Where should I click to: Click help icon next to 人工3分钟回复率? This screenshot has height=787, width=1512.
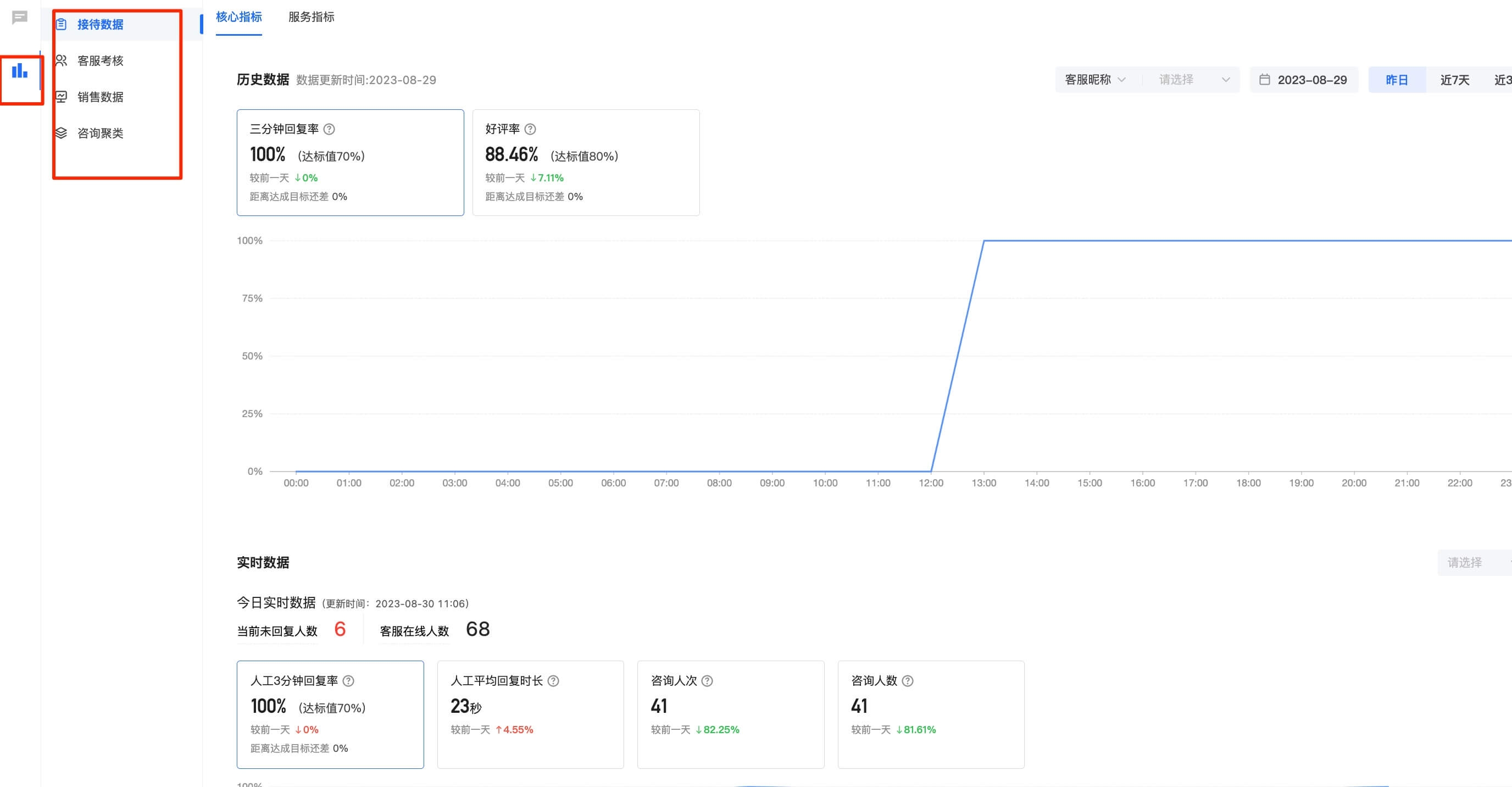click(348, 681)
